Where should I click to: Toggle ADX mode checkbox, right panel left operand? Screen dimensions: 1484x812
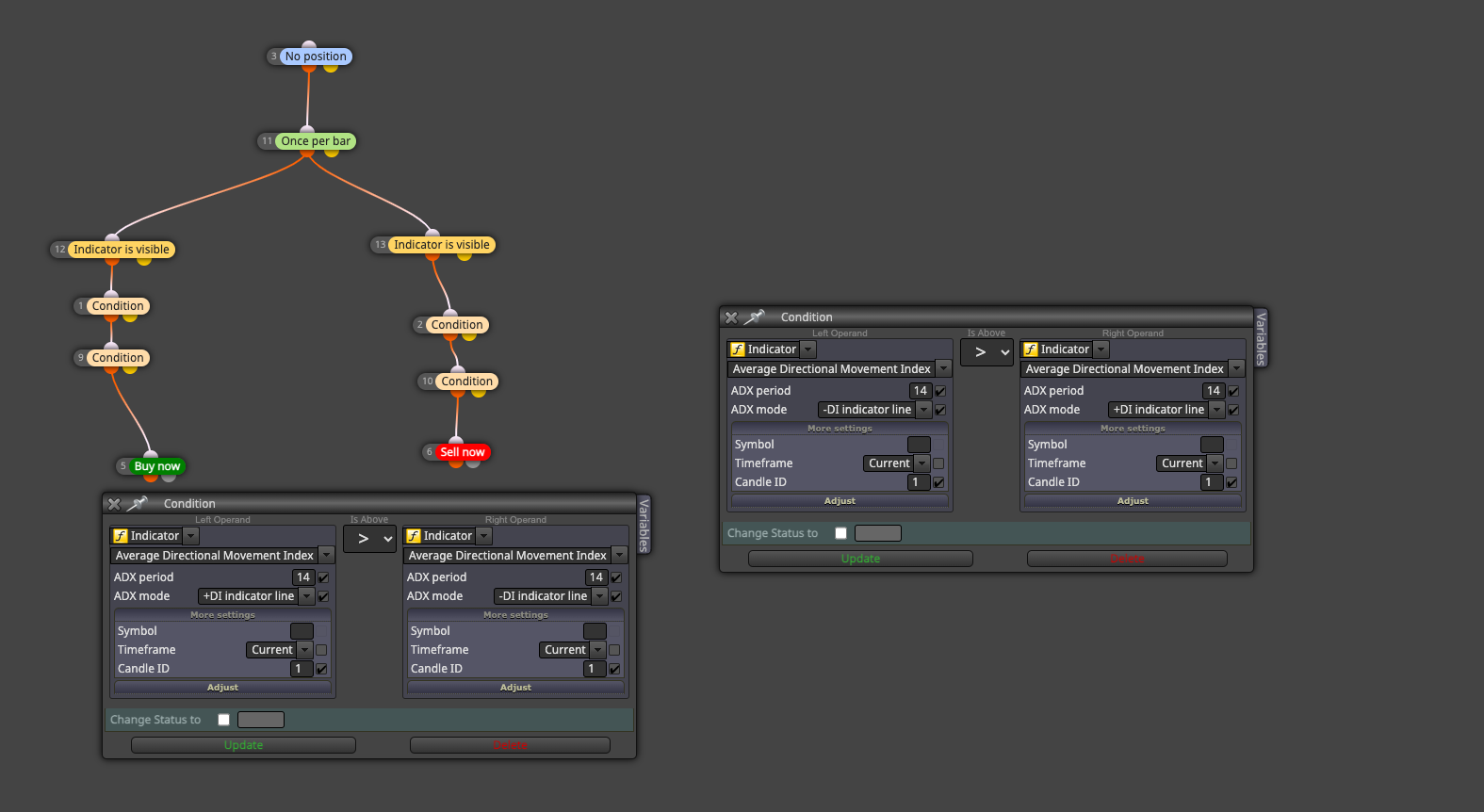940,410
